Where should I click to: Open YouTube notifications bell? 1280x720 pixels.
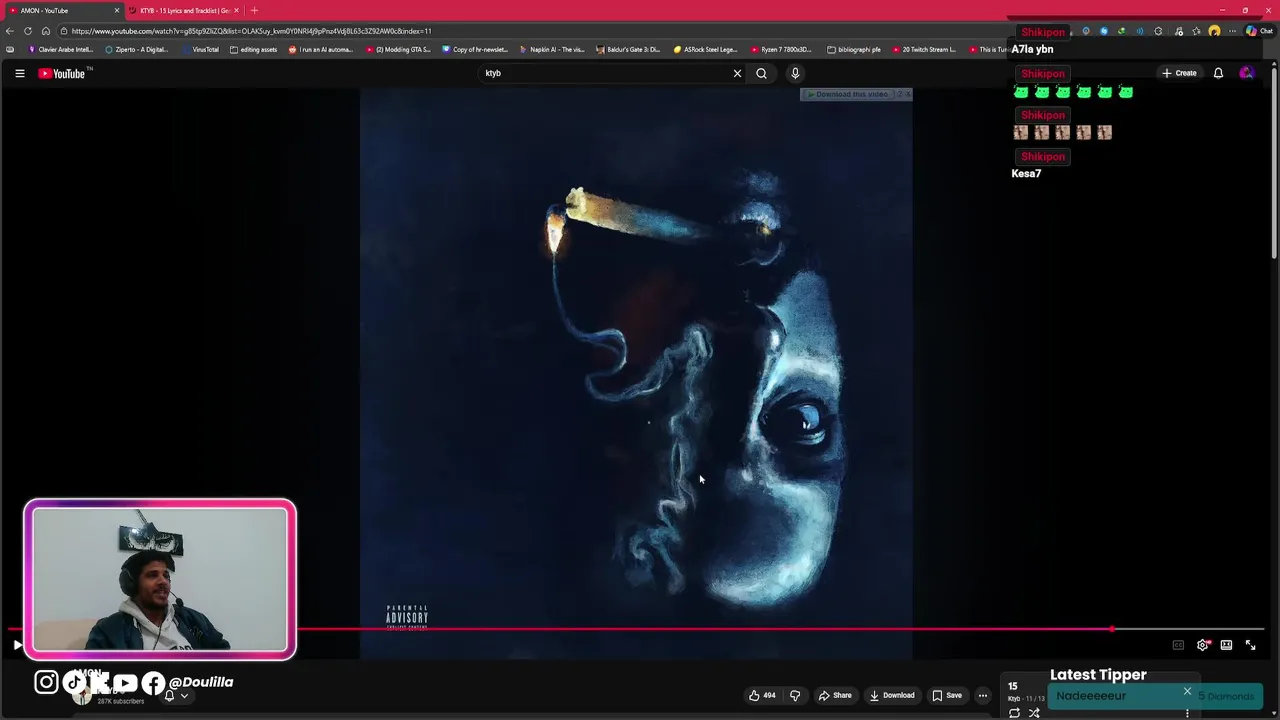point(1218,73)
